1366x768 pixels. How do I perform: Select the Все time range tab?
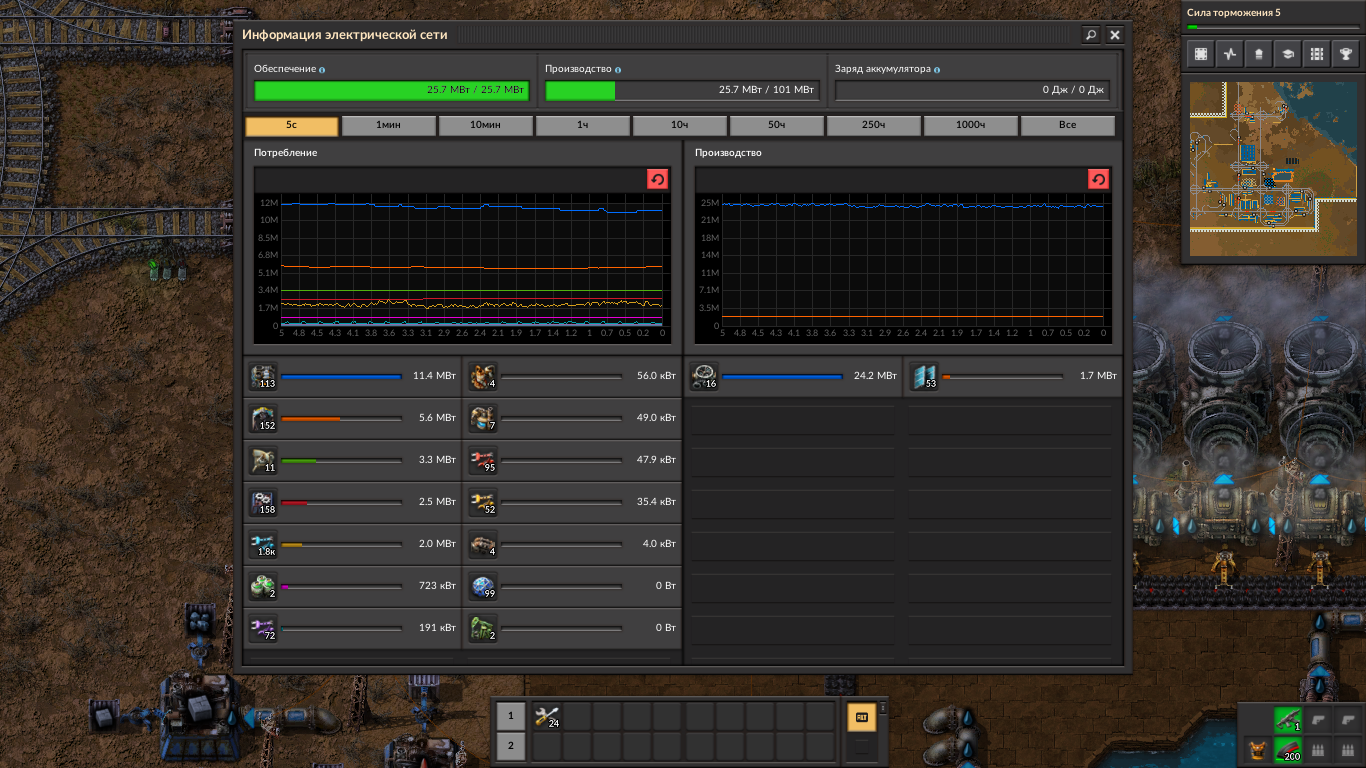[1067, 126]
